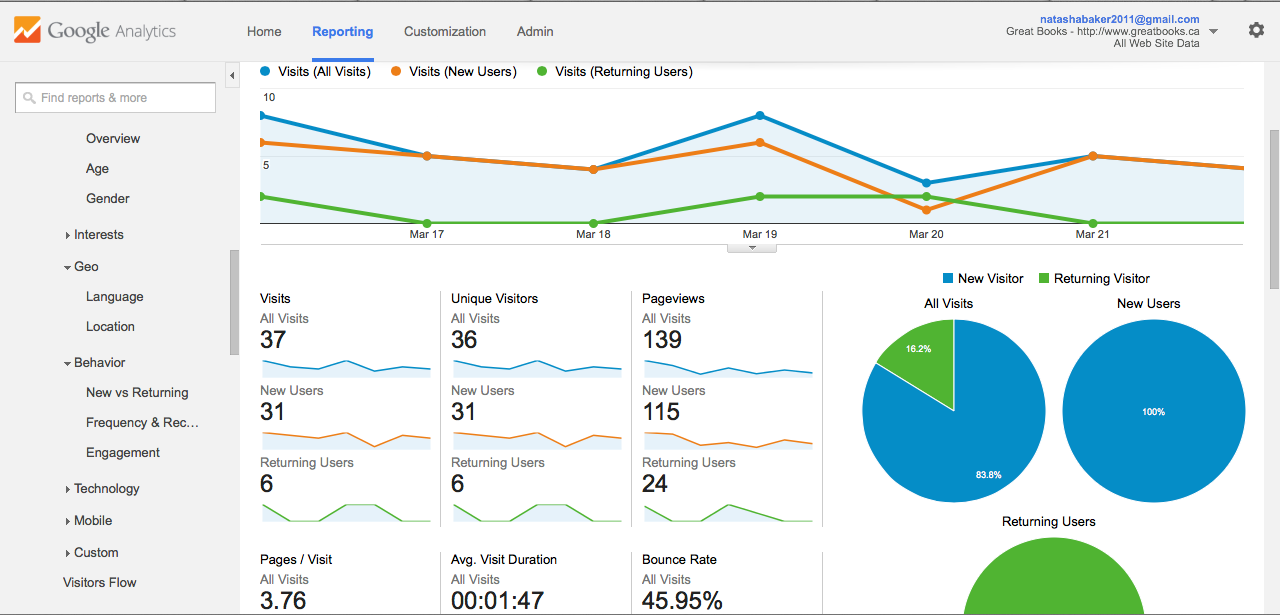The width and height of the screenshot is (1280, 615).
Task: Click the Mar 18 green data point
Action: pyautogui.click(x=593, y=223)
